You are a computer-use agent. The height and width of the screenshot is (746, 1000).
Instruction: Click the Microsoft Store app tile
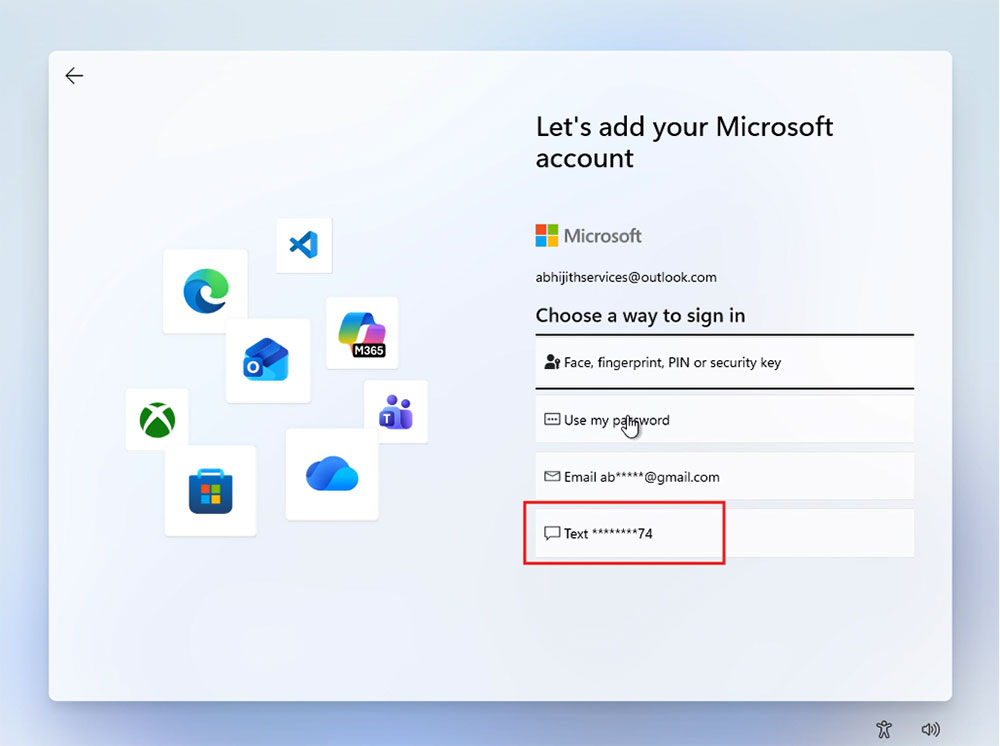tap(210, 490)
